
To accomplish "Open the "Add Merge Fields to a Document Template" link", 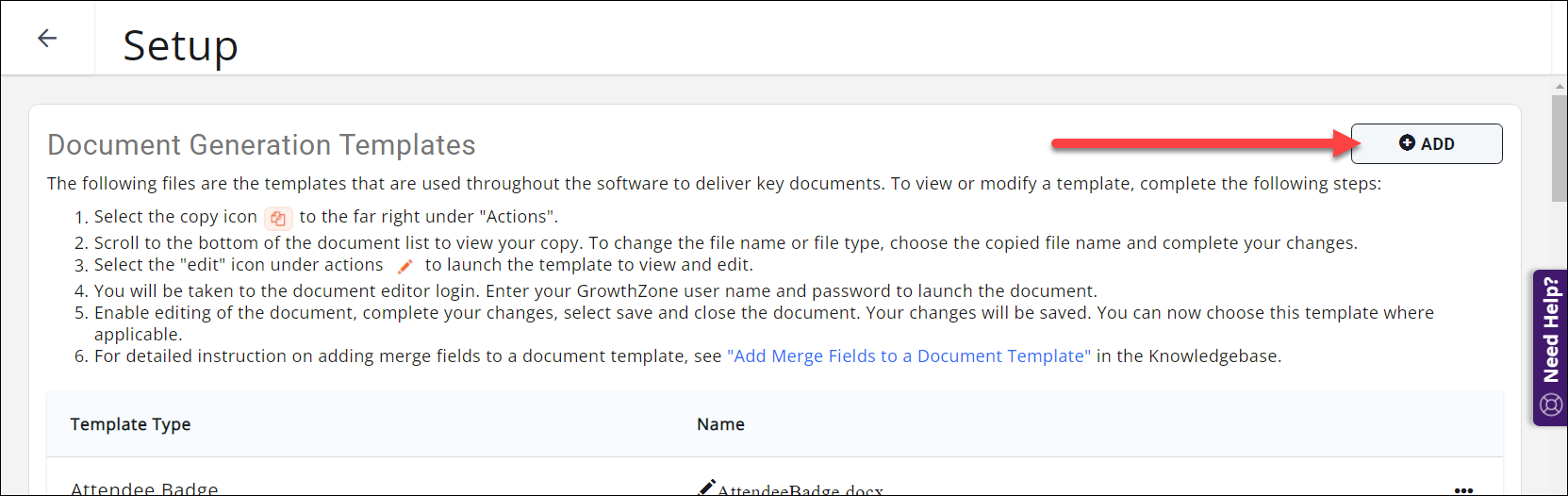I will 909,355.
